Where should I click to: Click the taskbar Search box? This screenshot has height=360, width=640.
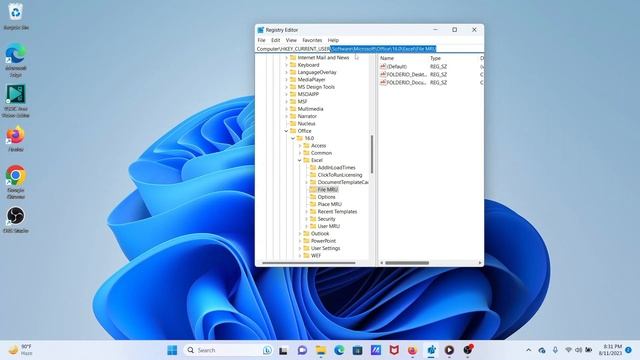pos(229,350)
